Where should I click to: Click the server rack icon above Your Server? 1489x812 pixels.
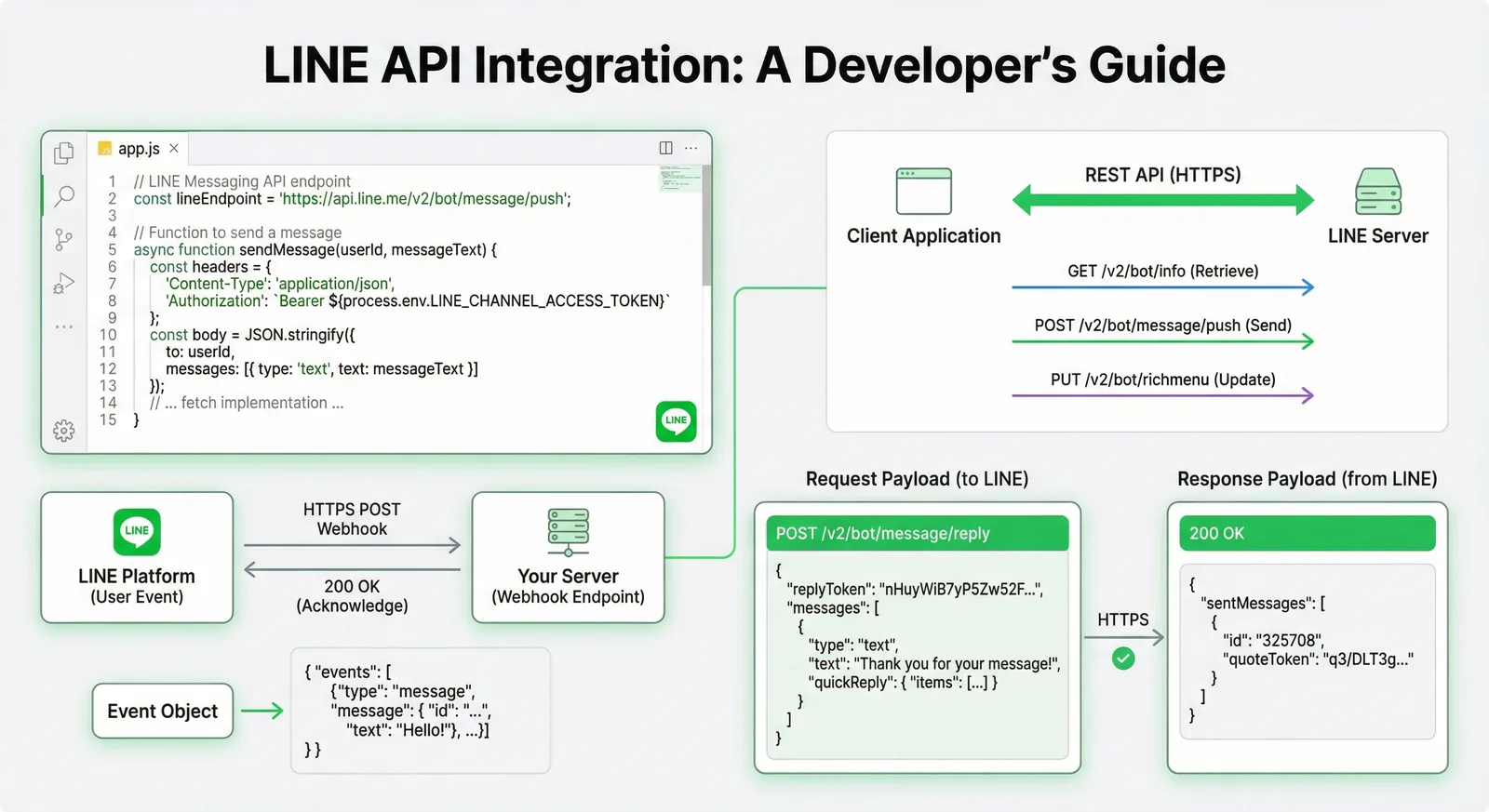[569, 532]
